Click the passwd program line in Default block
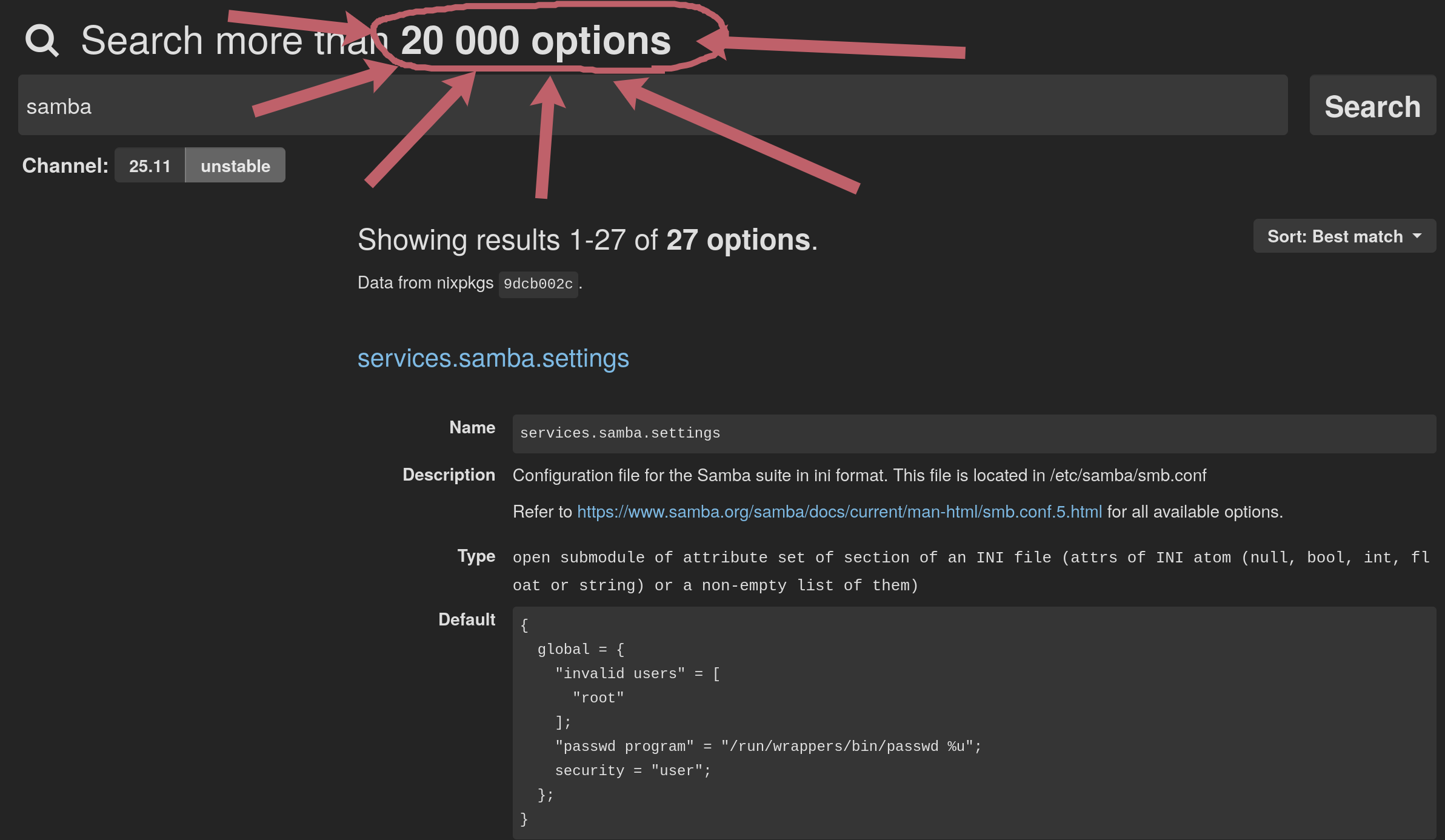The width and height of the screenshot is (1445, 840). 767,747
